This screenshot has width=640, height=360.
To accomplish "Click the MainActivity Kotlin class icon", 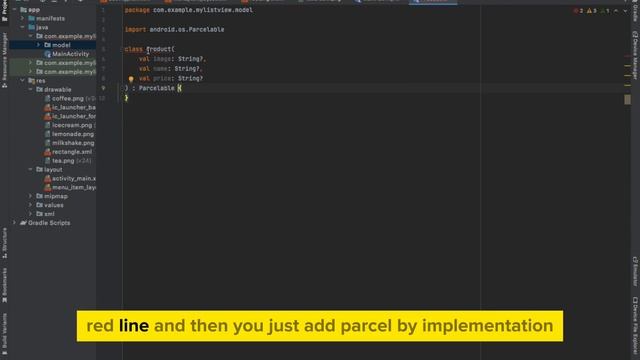I will (x=47, y=54).
